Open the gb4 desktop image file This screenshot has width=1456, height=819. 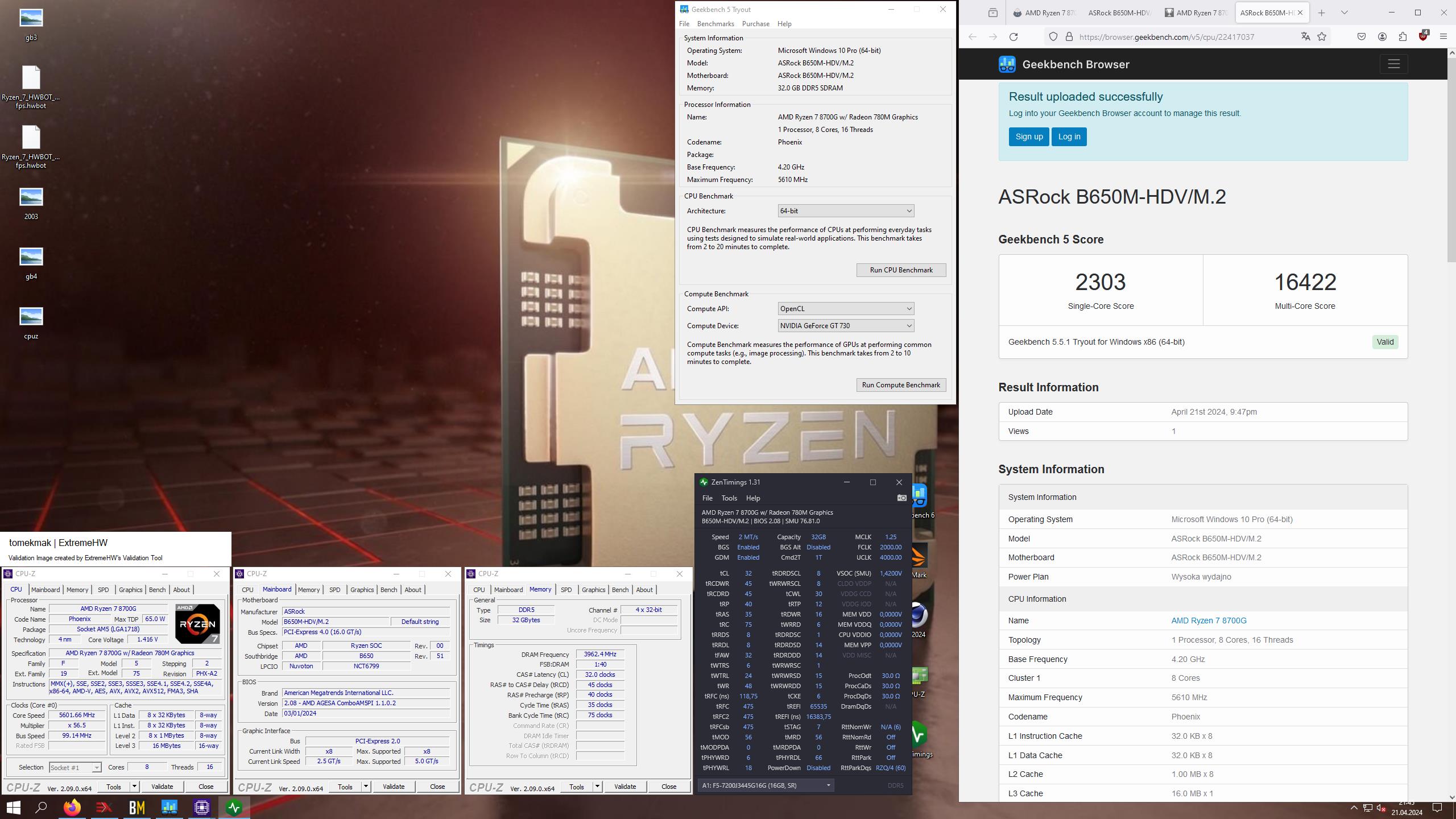pos(31,263)
